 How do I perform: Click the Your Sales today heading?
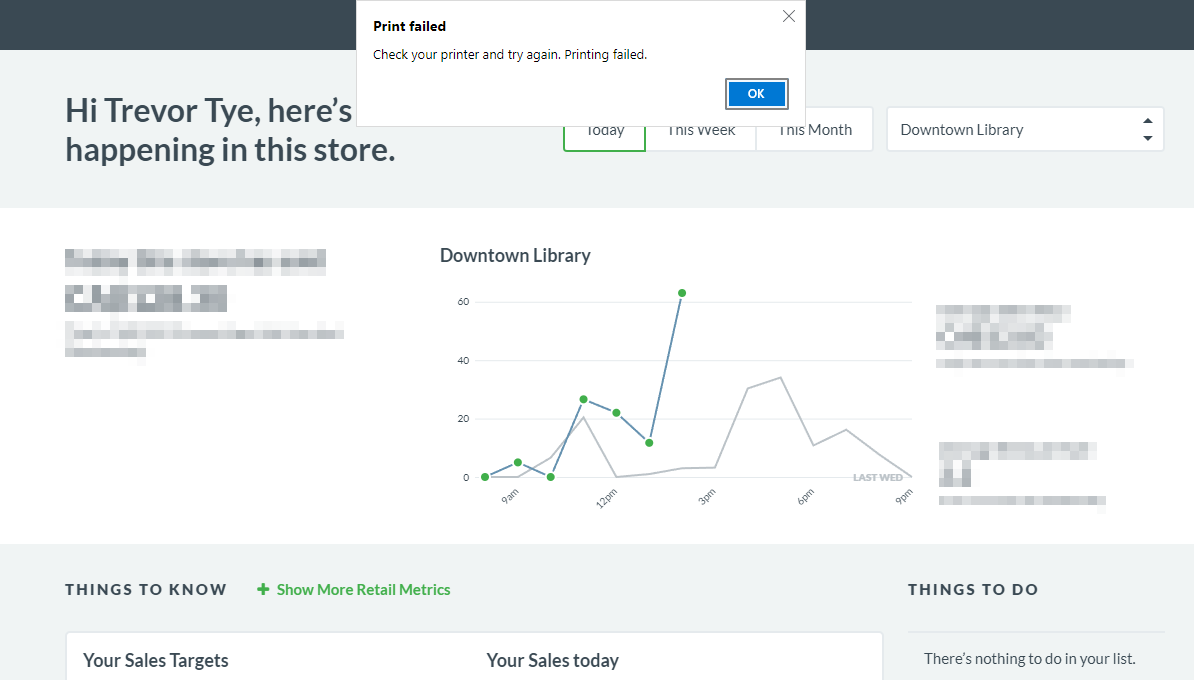pyautogui.click(x=552, y=660)
